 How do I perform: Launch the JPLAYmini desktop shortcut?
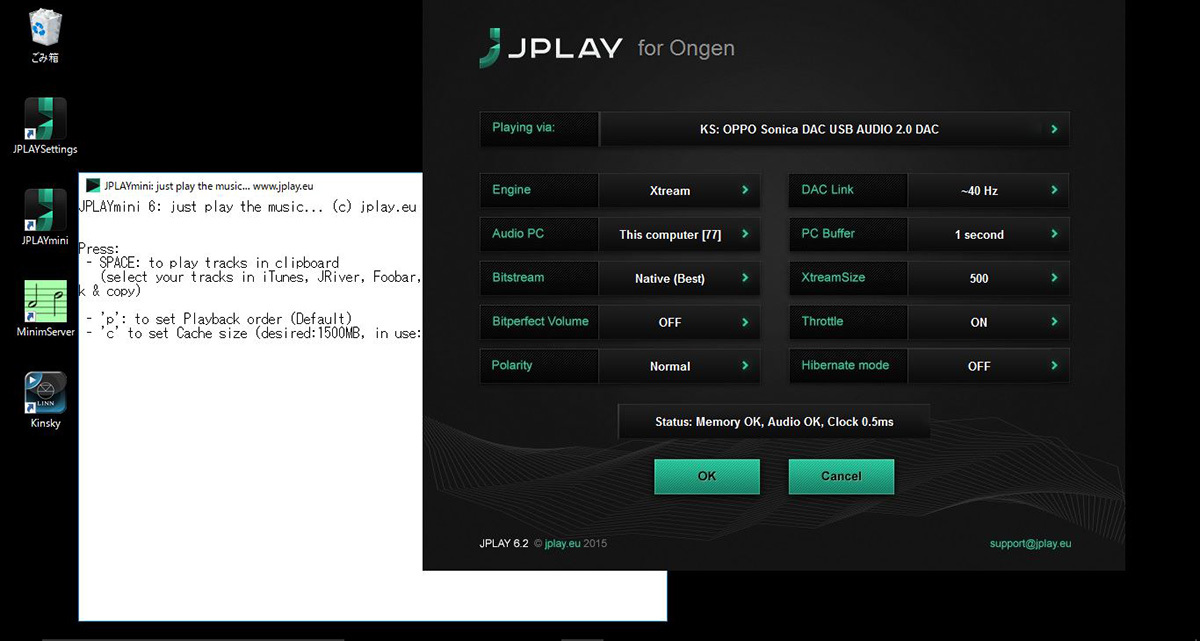pos(45,210)
